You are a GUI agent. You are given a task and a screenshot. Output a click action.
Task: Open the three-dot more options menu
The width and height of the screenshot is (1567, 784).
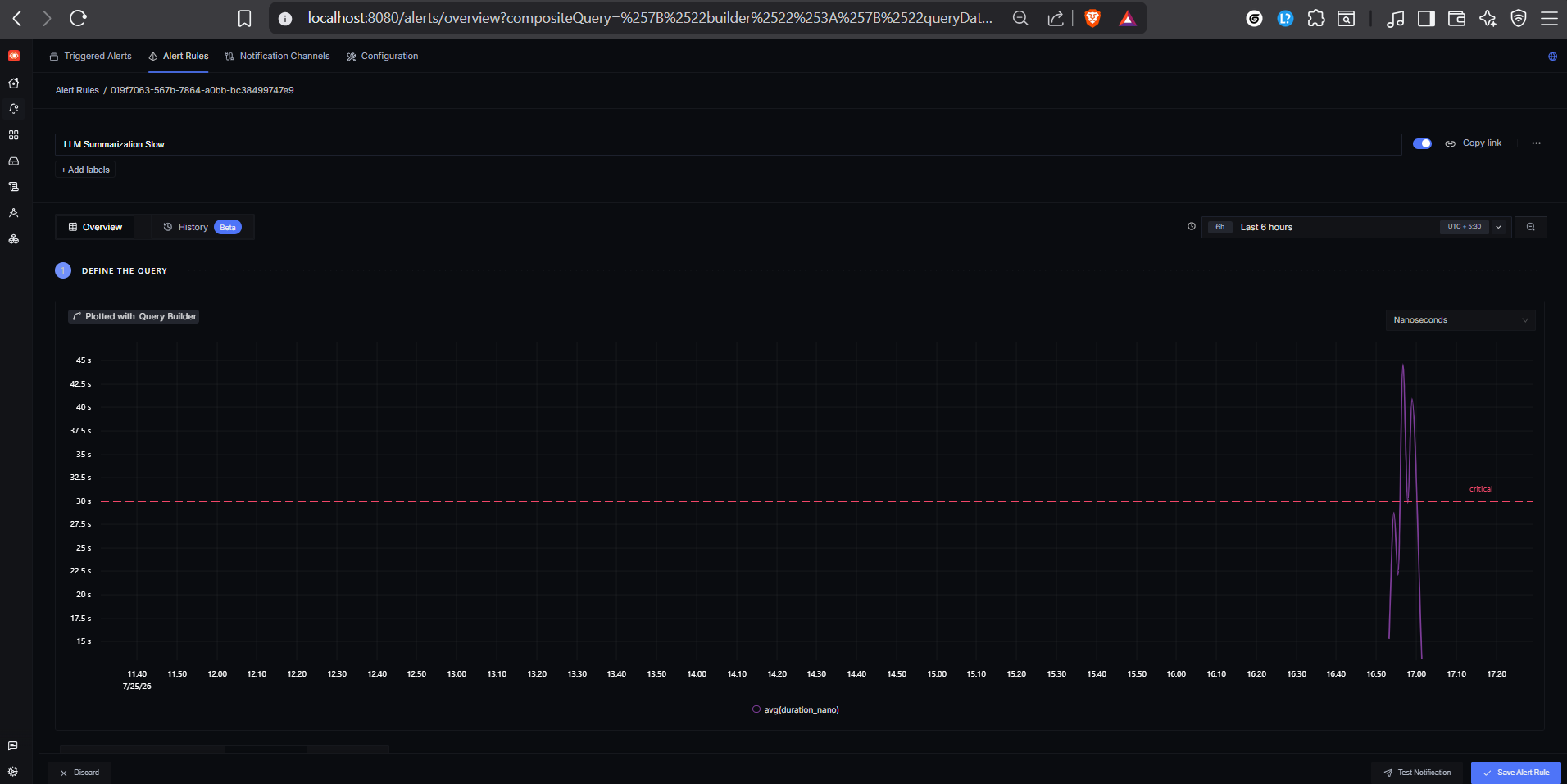pyautogui.click(x=1536, y=143)
